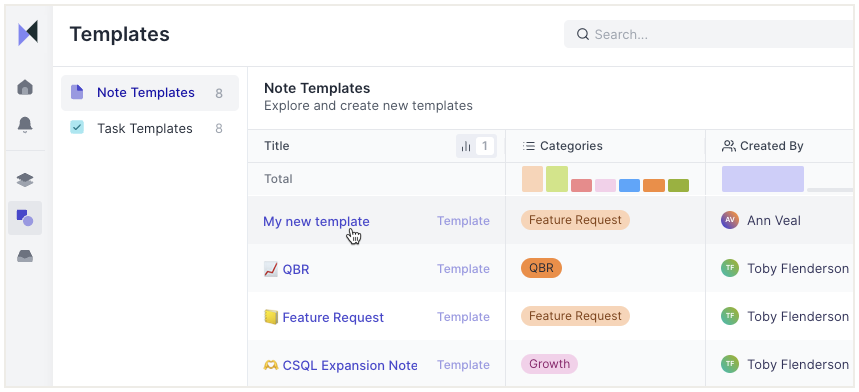Image resolution: width=859 pixels, height=392 pixels.
Task: Open the CSQL Expansion Note template
Action: click(350, 365)
